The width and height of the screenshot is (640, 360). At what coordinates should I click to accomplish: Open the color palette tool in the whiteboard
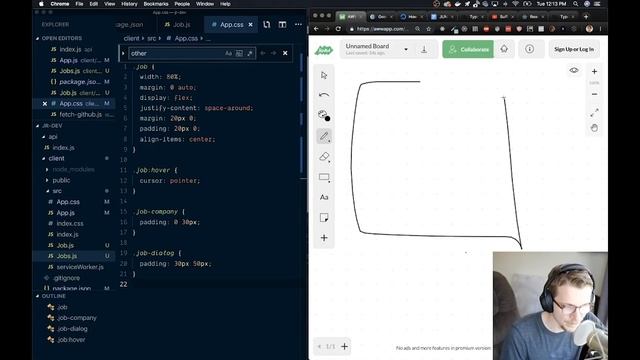(324, 116)
